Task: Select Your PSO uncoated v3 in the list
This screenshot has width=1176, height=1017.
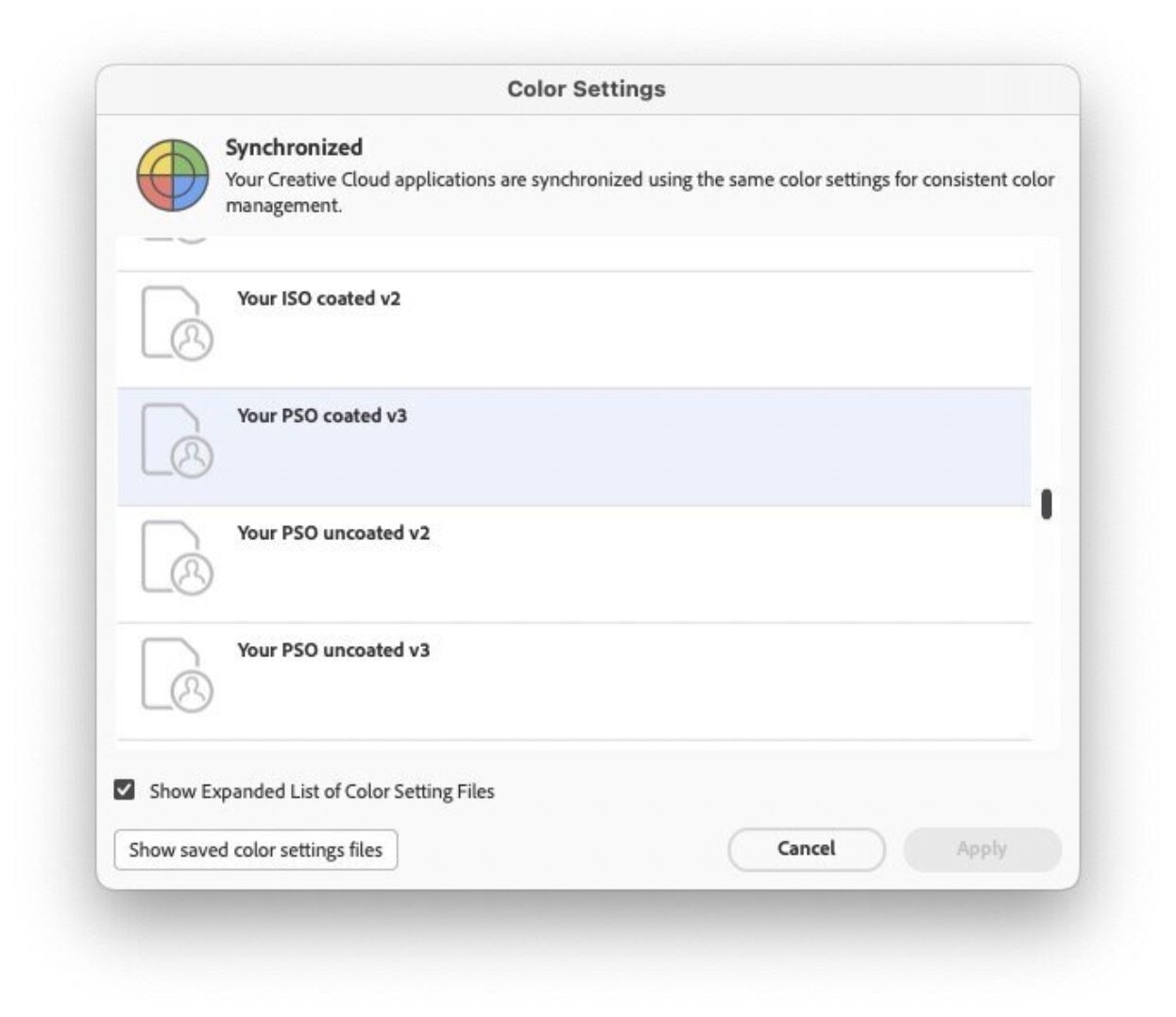Action: 333,651
